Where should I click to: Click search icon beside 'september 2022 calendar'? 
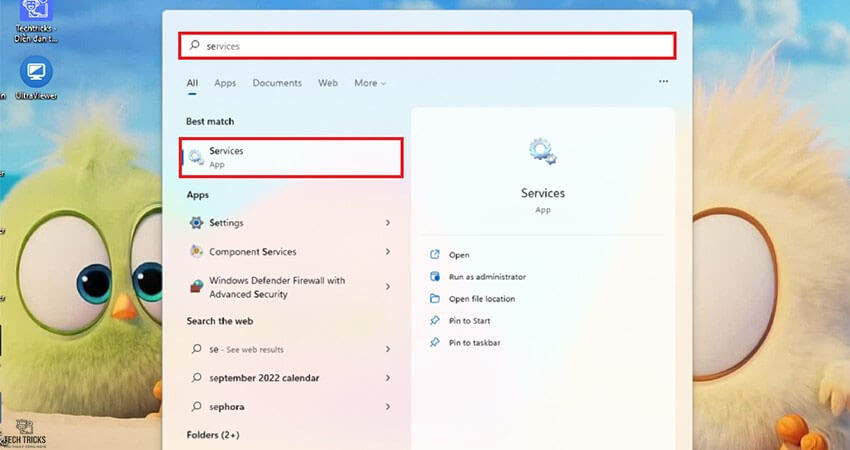click(x=196, y=377)
